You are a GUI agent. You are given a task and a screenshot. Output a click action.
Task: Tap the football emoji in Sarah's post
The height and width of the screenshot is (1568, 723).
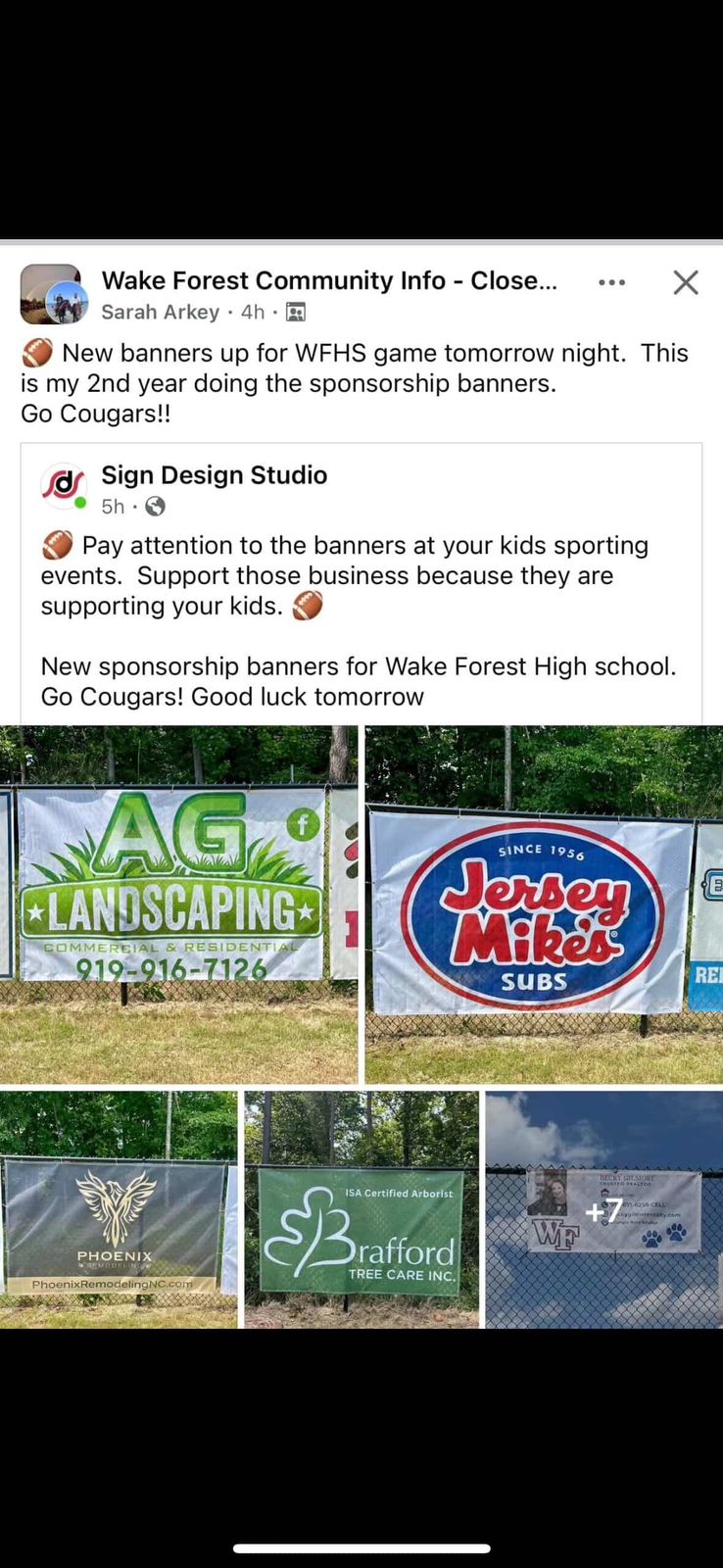pos(37,353)
